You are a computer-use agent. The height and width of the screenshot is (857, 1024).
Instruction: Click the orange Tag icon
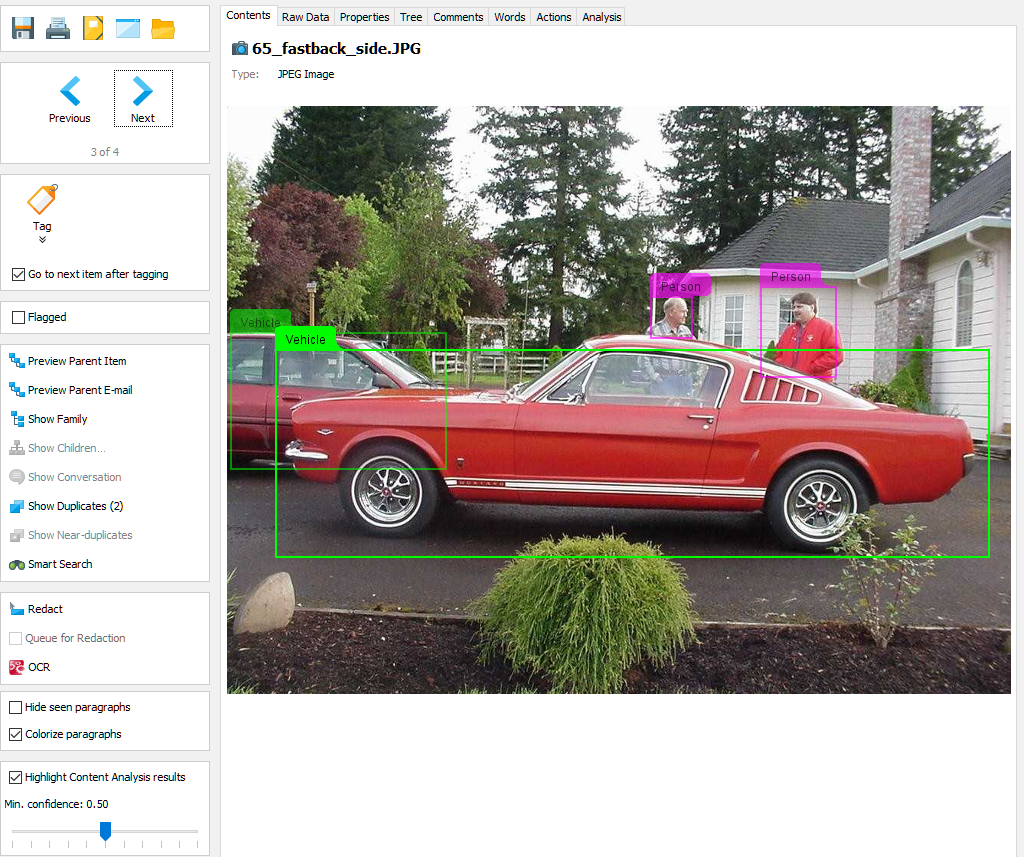click(x=42, y=200)
